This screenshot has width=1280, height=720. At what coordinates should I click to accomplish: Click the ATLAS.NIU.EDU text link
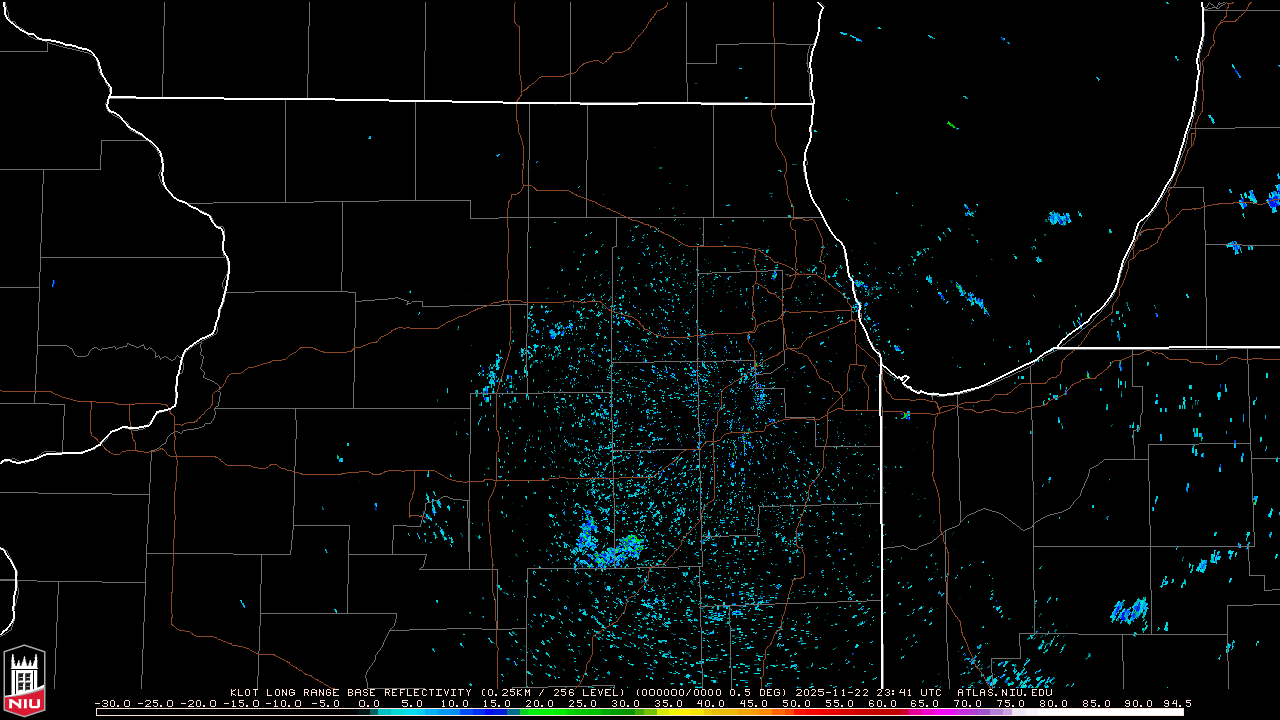1004,692
